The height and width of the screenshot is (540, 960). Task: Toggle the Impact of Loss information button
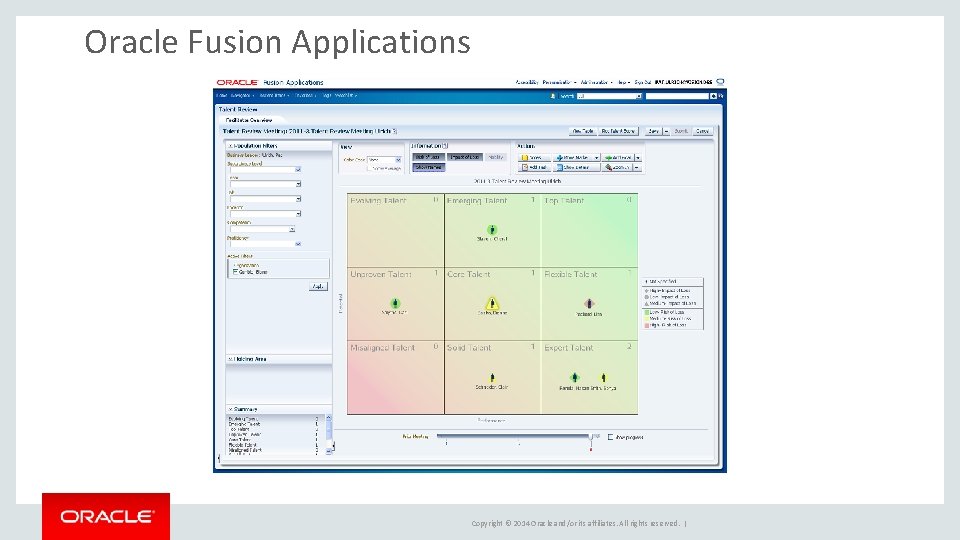(465, 157)
